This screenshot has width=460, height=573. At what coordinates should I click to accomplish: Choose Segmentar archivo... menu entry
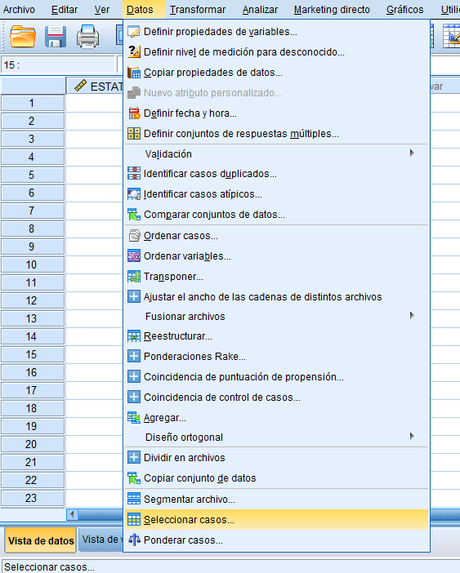(x=277, y=499)
